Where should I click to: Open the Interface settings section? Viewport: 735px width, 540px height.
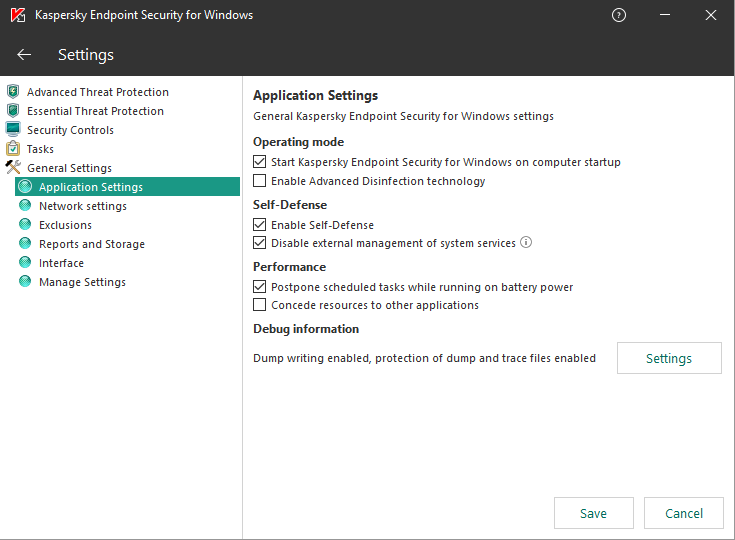(61, 263)
